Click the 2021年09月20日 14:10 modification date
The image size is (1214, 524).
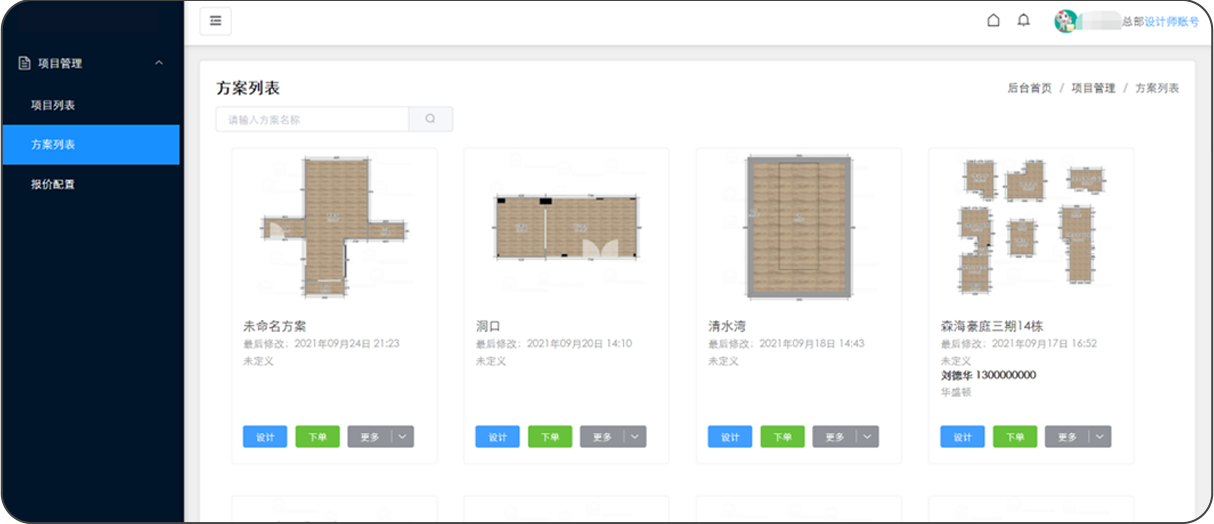579,343
